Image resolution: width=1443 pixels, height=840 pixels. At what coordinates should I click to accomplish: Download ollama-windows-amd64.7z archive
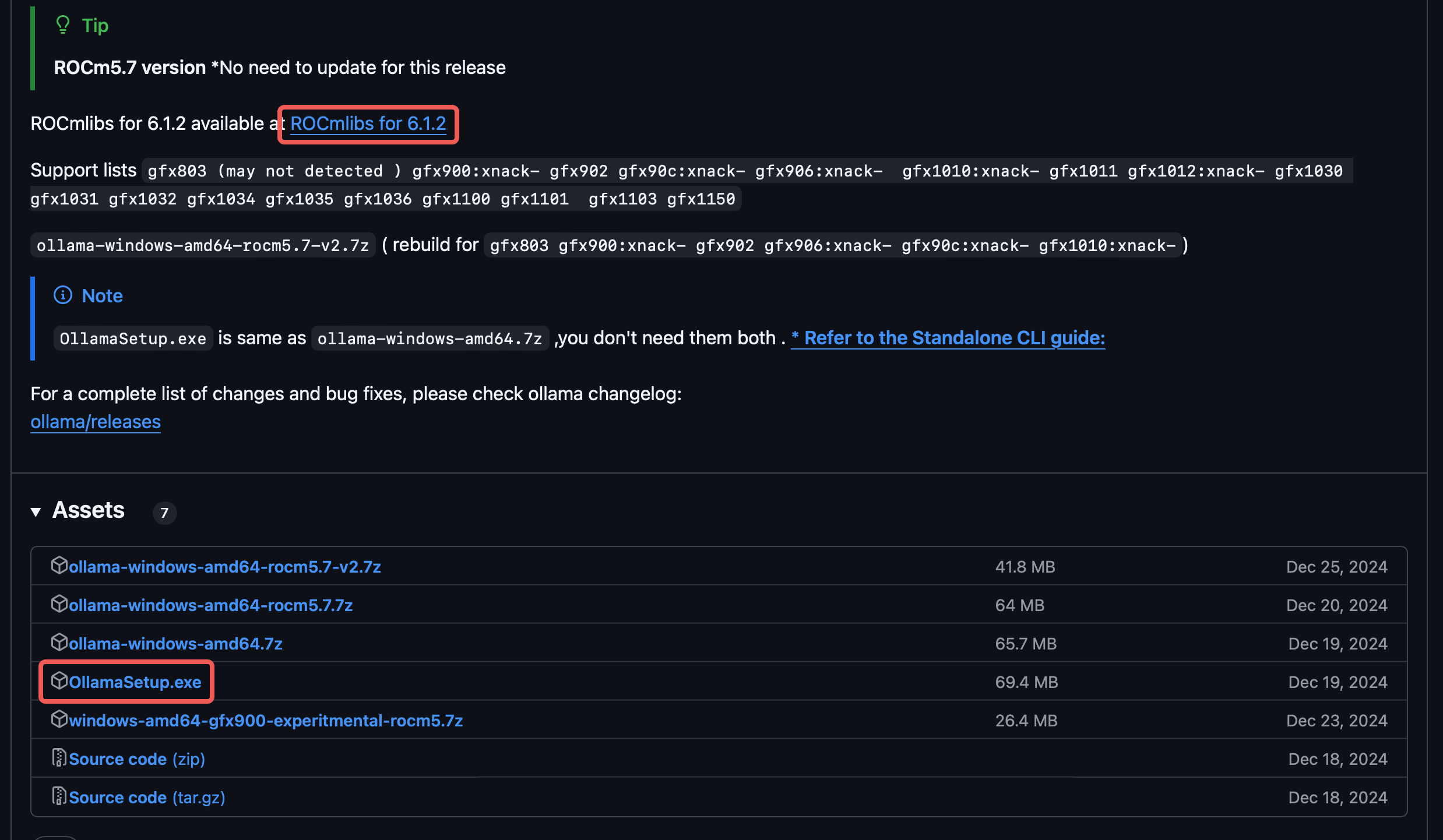coord(175,644)
